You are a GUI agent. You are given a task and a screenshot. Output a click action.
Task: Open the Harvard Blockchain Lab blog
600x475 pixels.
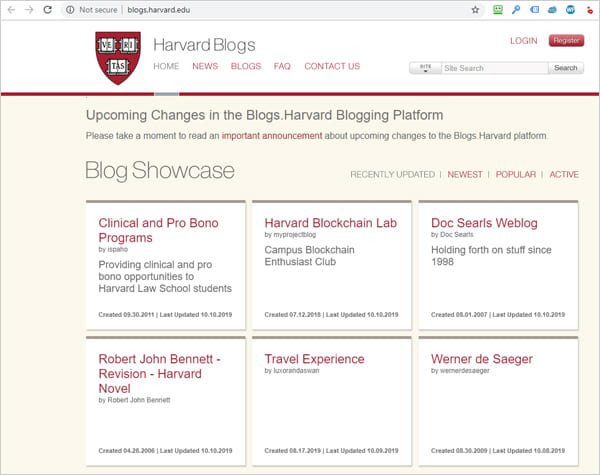click(331, 223)
